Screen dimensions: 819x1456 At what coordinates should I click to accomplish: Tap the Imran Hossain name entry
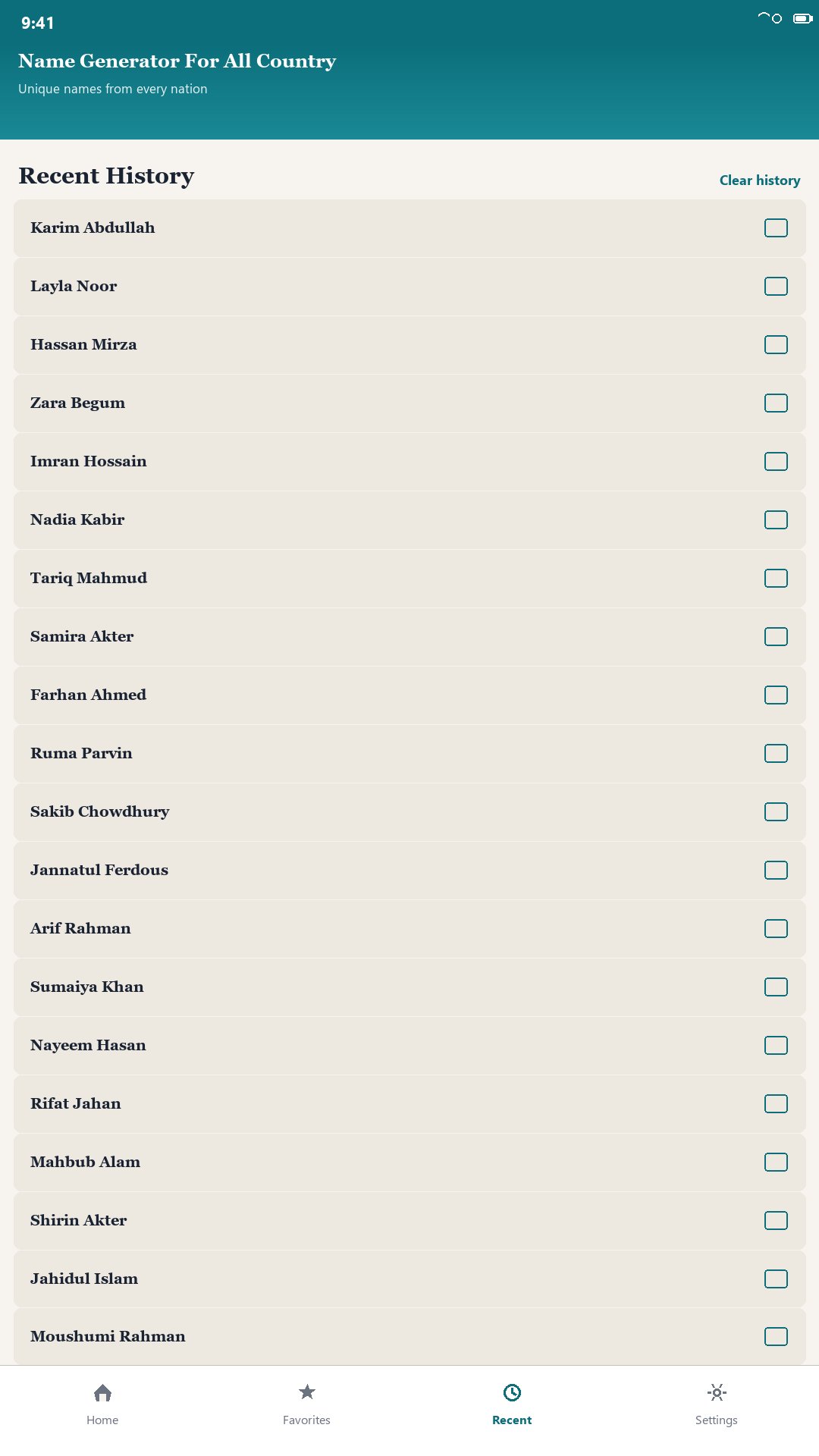409,461
